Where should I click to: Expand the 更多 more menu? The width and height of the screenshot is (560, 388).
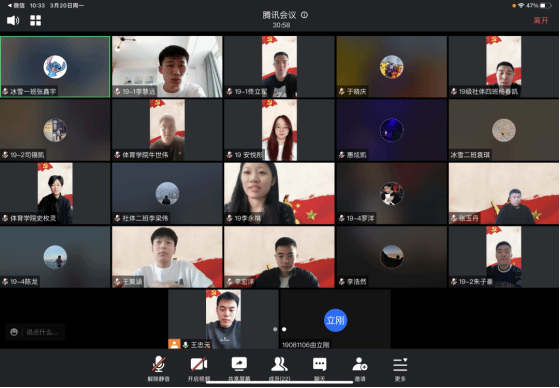(x=400, y=368)
